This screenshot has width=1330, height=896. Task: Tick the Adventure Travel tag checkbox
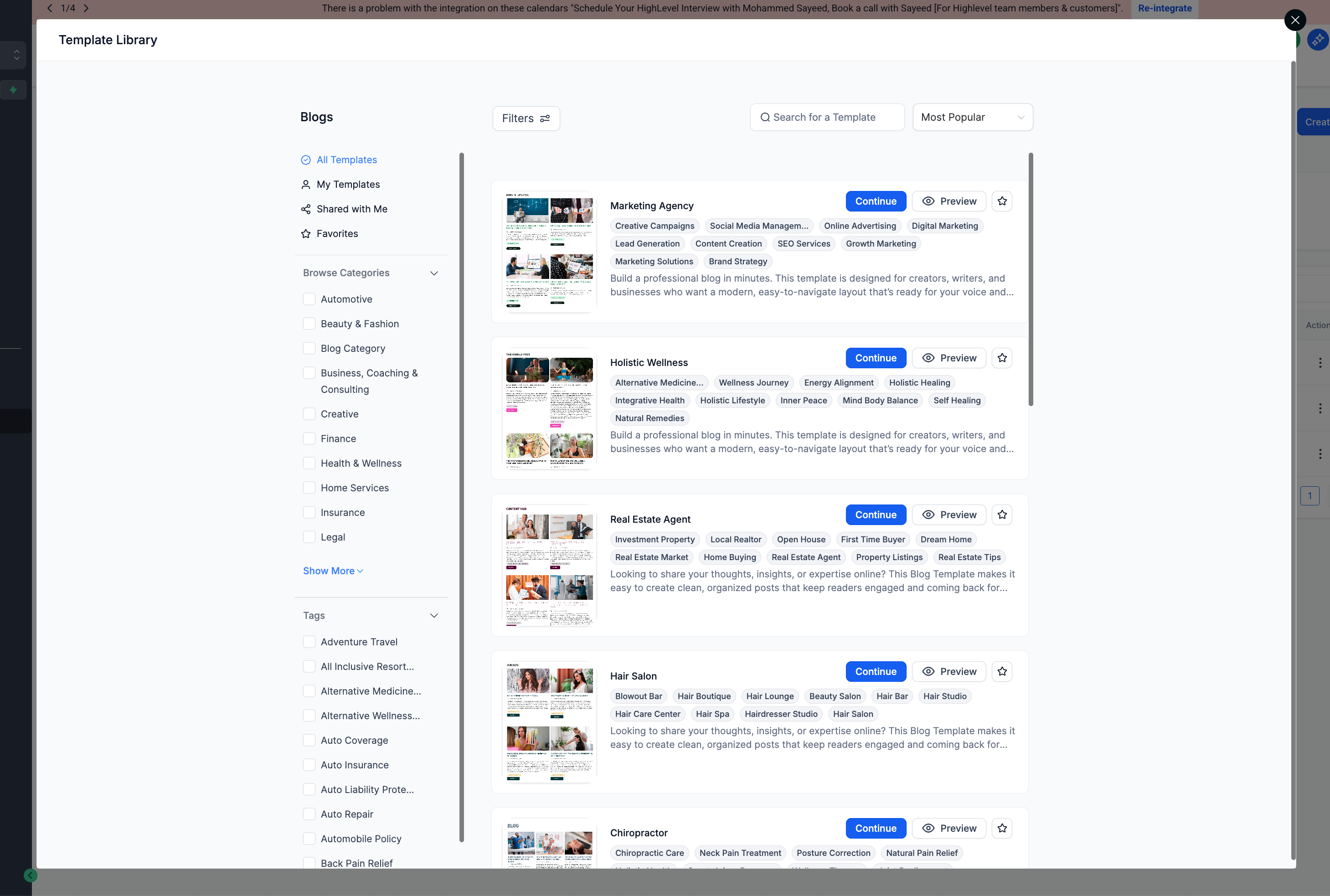309,642
